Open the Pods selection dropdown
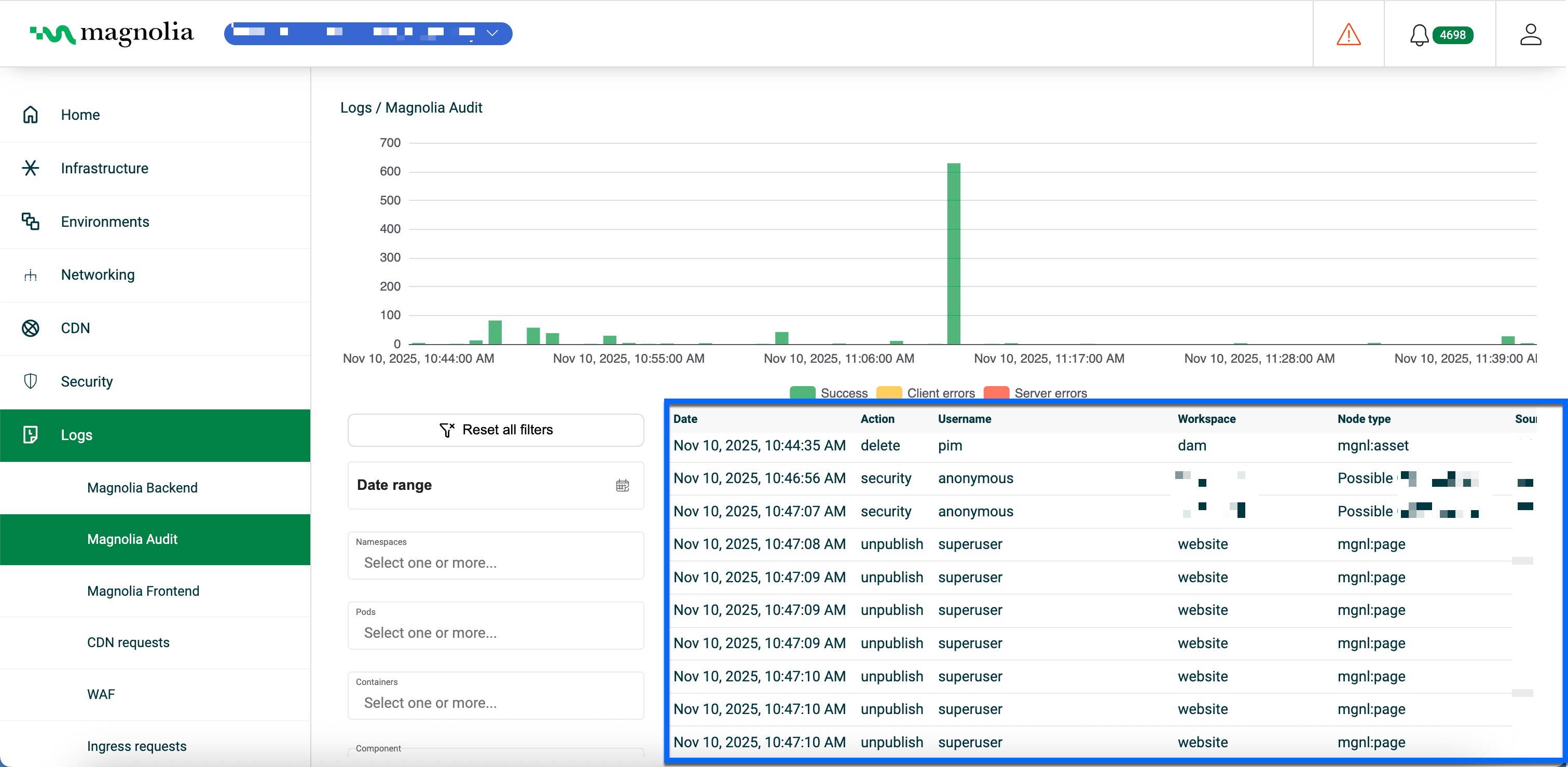Screen dimensions: 1568x767 pyautogui.click(x=496, y=633)
